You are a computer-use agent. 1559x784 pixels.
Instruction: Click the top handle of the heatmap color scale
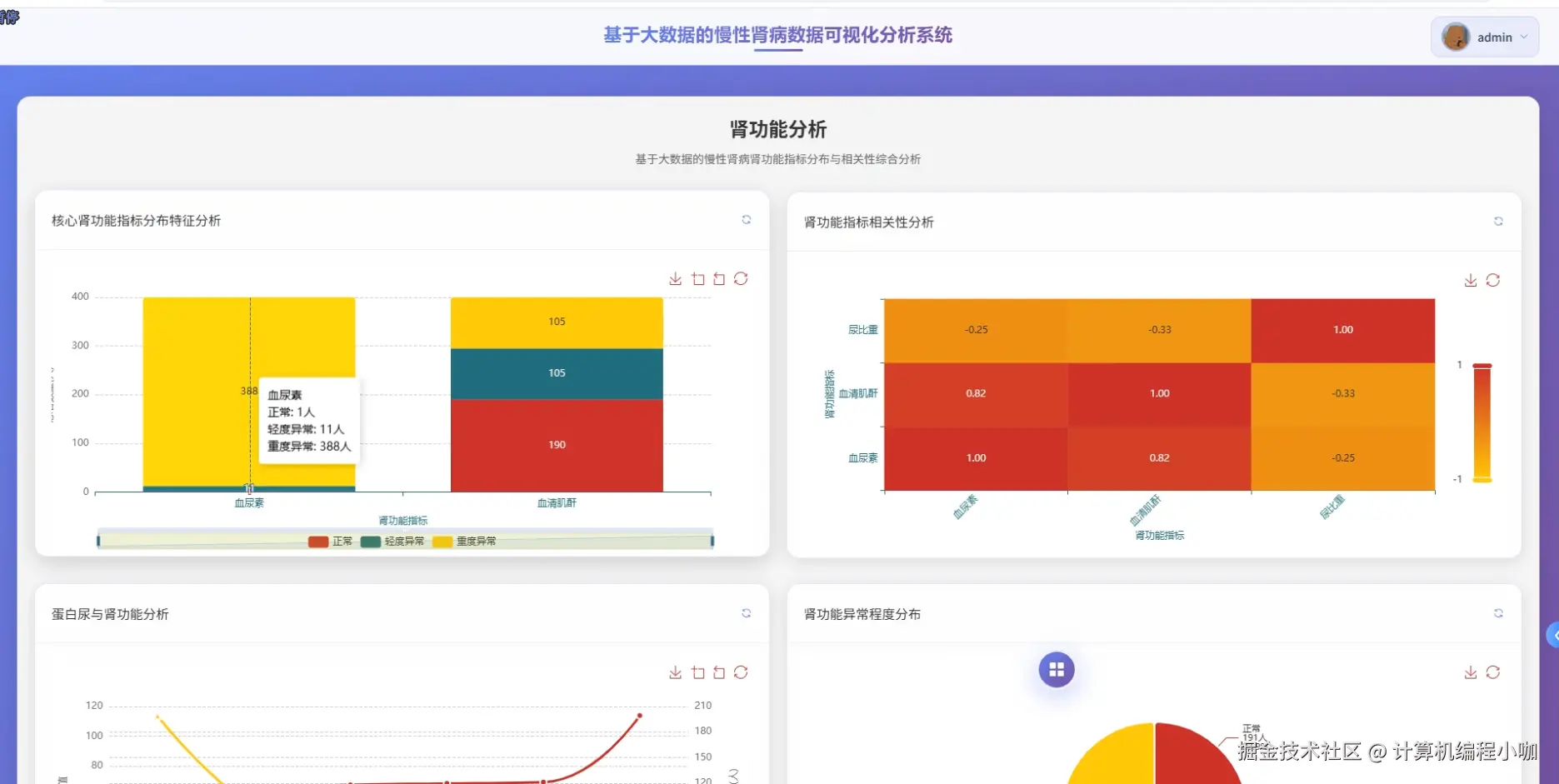pos(1482,366)
